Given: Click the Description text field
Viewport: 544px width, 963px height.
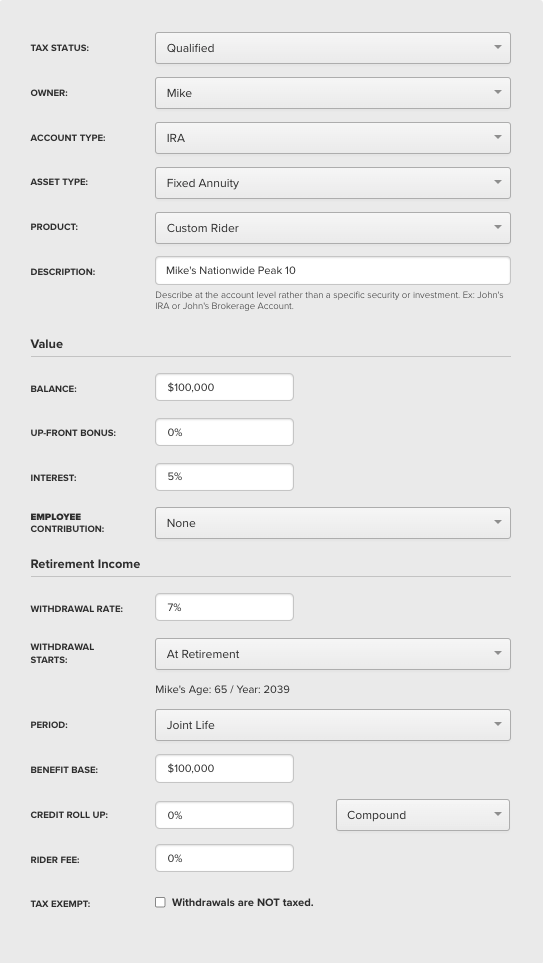Looking at the screenshot, I should [333, 270].
